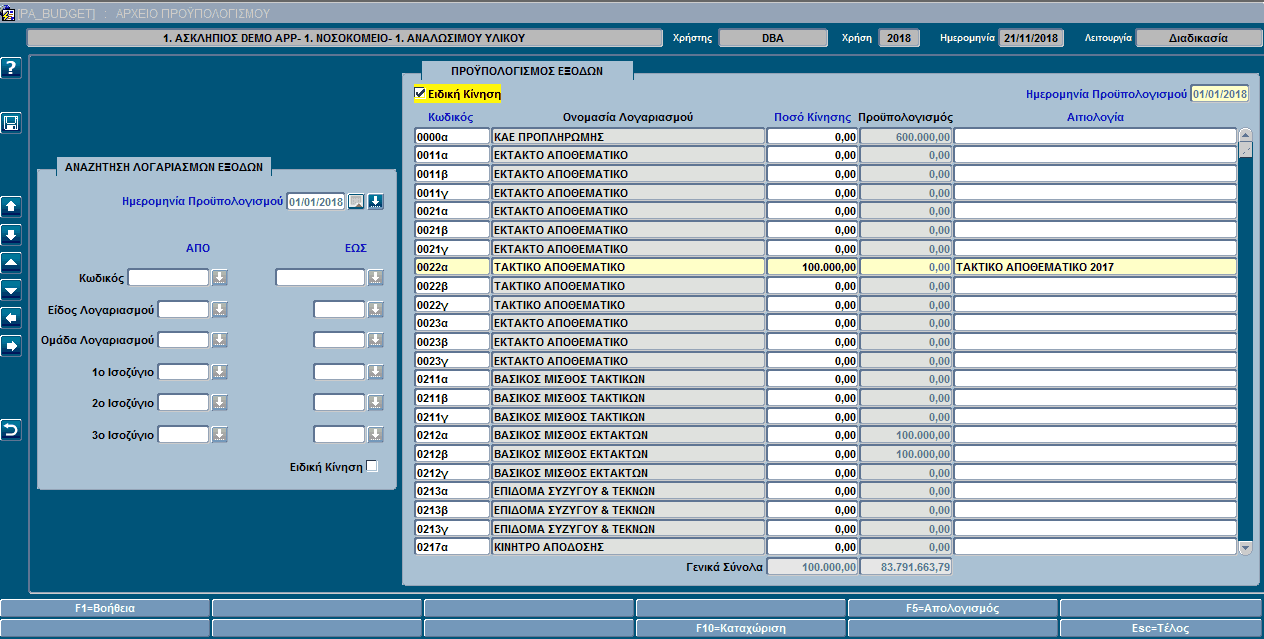Select ΠΡΟΫΠΟΛΟΓΙΣΜΟΣ ΕΞΟΔΩΝ tab header
This screenshot has height=639, width=1264.
527,71
